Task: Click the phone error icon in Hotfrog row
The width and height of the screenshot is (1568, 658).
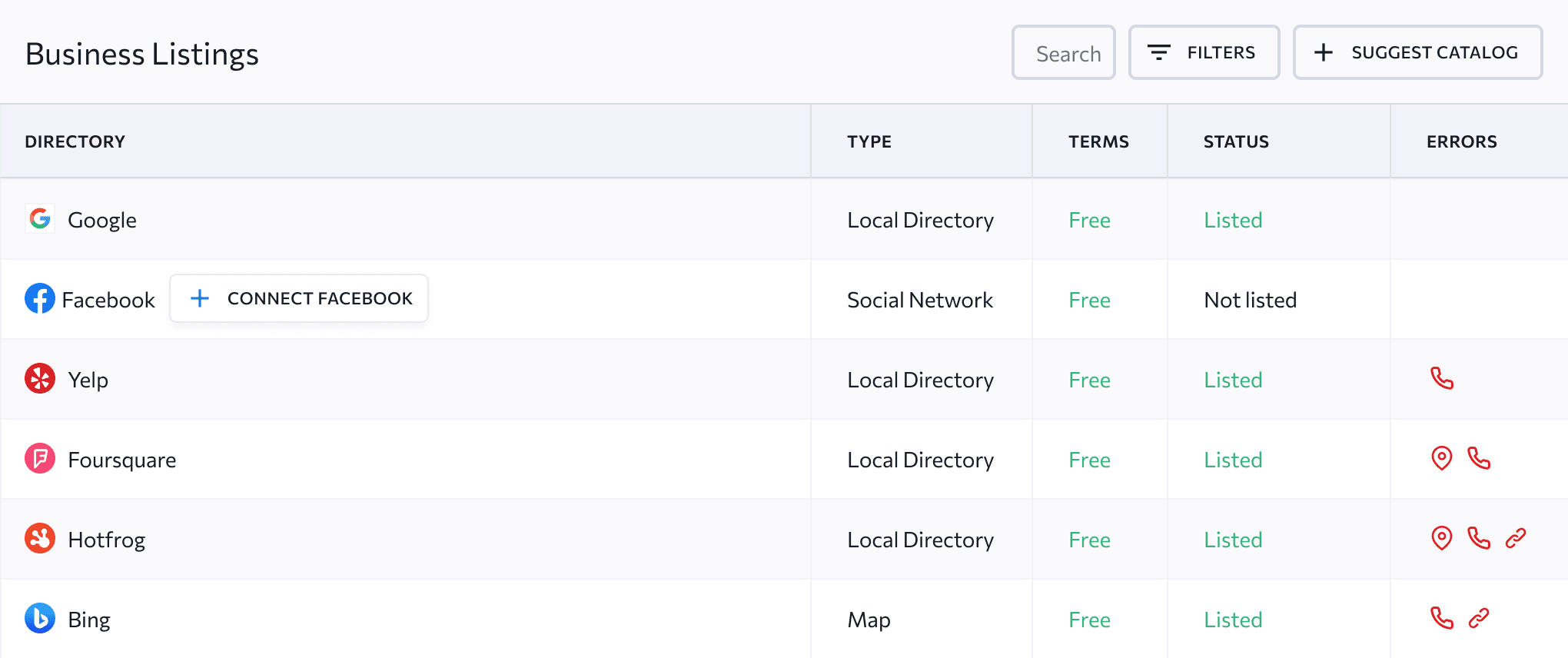Action: [x=1479, y=538]
